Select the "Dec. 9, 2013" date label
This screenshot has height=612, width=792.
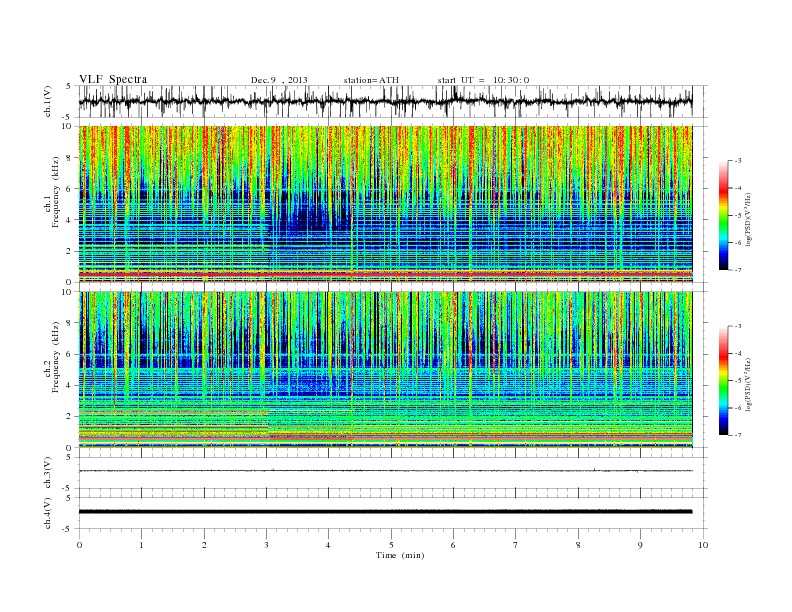[279, 80]
